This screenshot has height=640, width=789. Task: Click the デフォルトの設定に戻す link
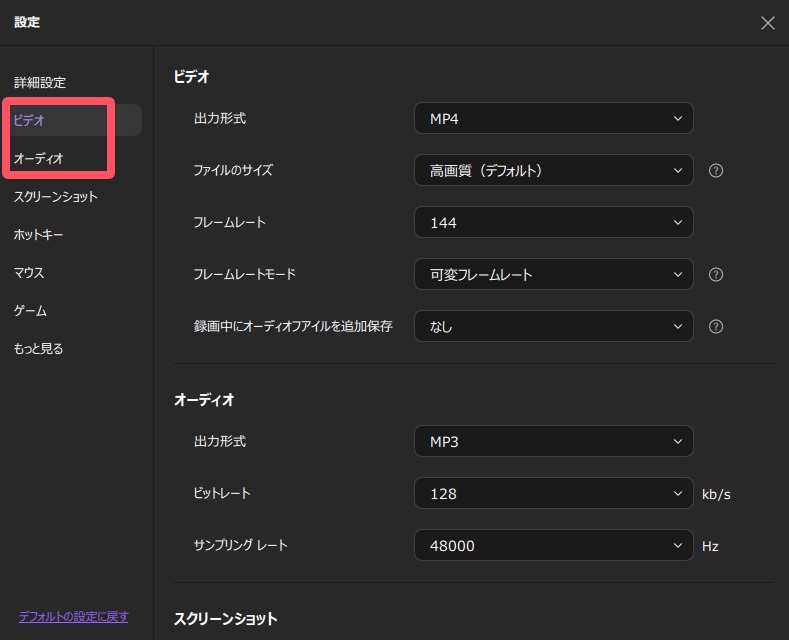pyautogui.click(x=73, y=617)
